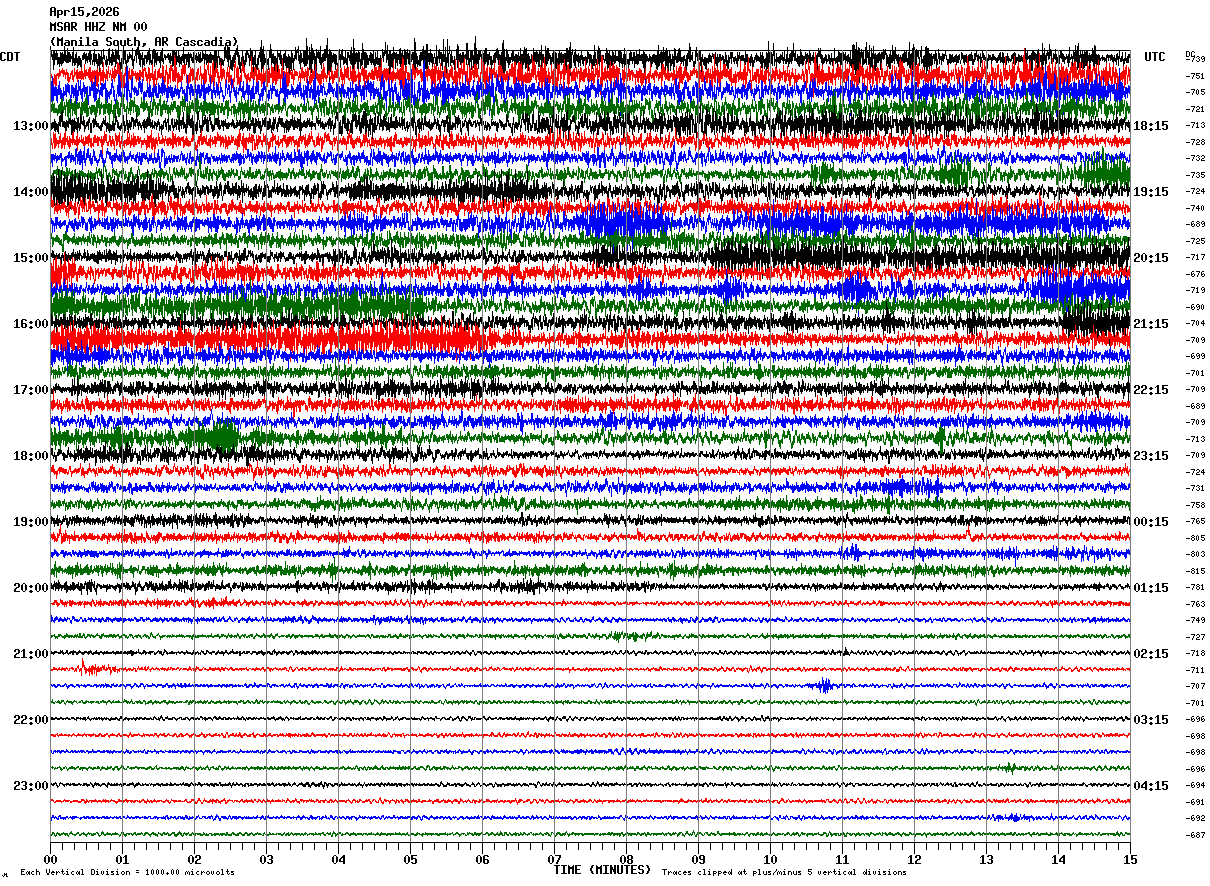Select the 18:00 CDT hour label
This screenshot has height=886, width=1210.
point(31,456)
